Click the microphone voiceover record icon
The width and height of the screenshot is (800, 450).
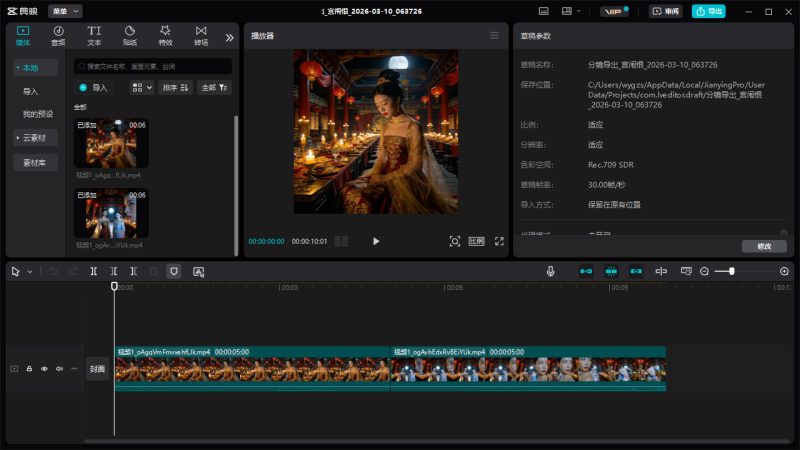550,271
